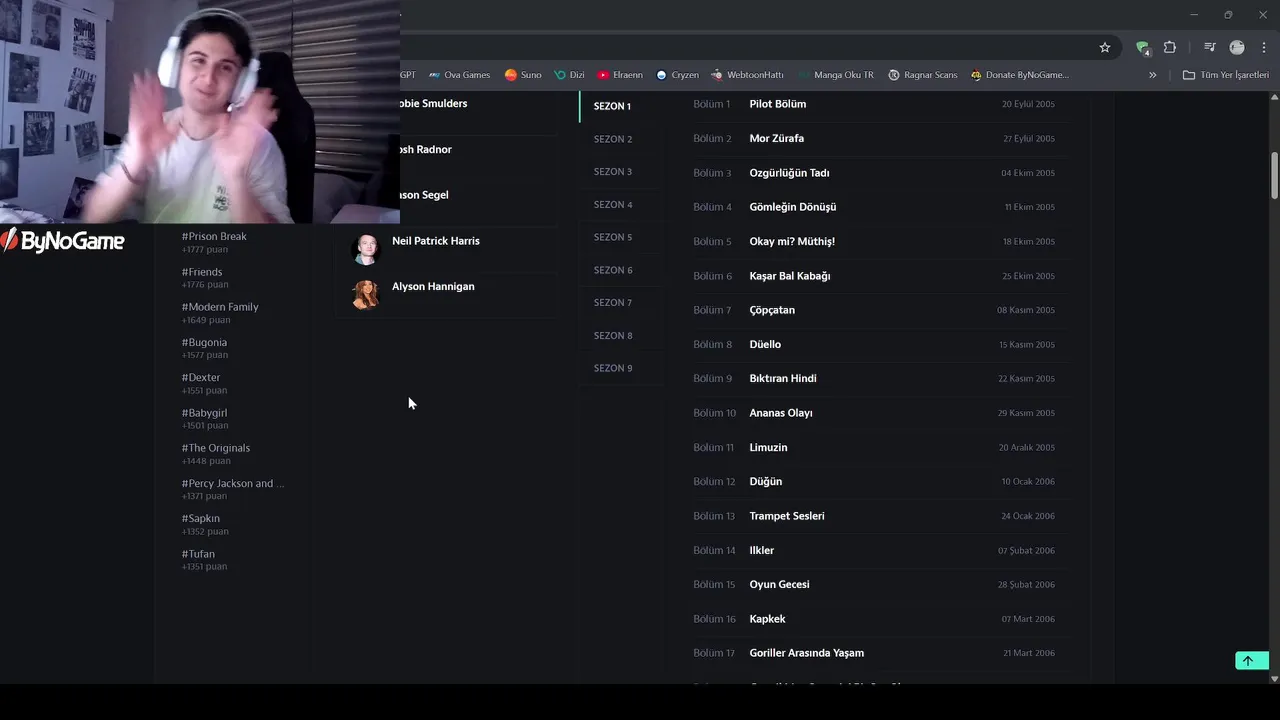
Task: Open episode Oyun Gecesi
Action: [779, 584]
